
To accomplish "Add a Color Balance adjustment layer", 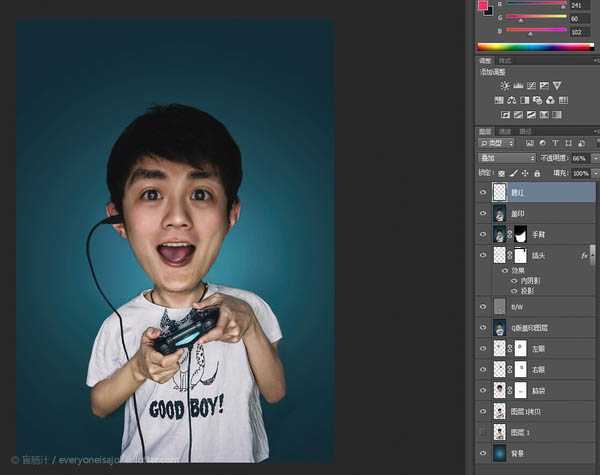I will point(512,100).
